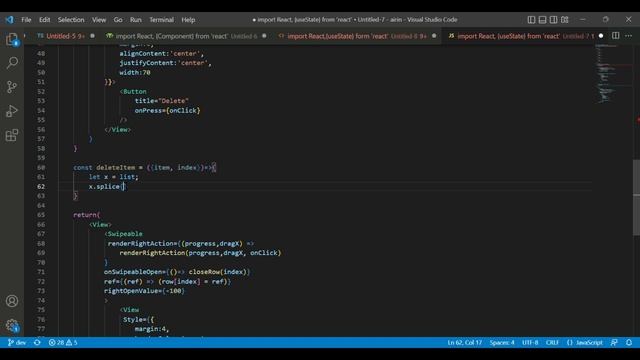Click Ln 62, Col 17 cursor position
The image size is (640, 360).
click(464, 342)
